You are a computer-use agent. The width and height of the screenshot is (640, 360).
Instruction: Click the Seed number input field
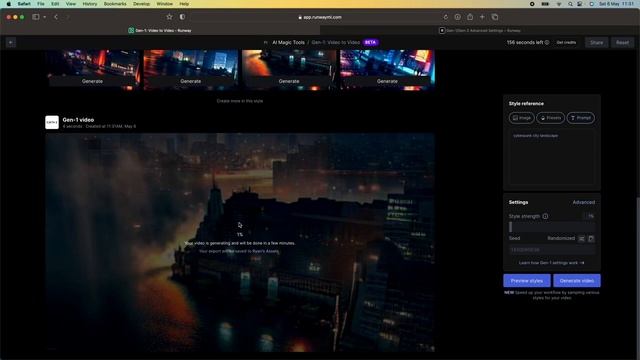point(551,250)
